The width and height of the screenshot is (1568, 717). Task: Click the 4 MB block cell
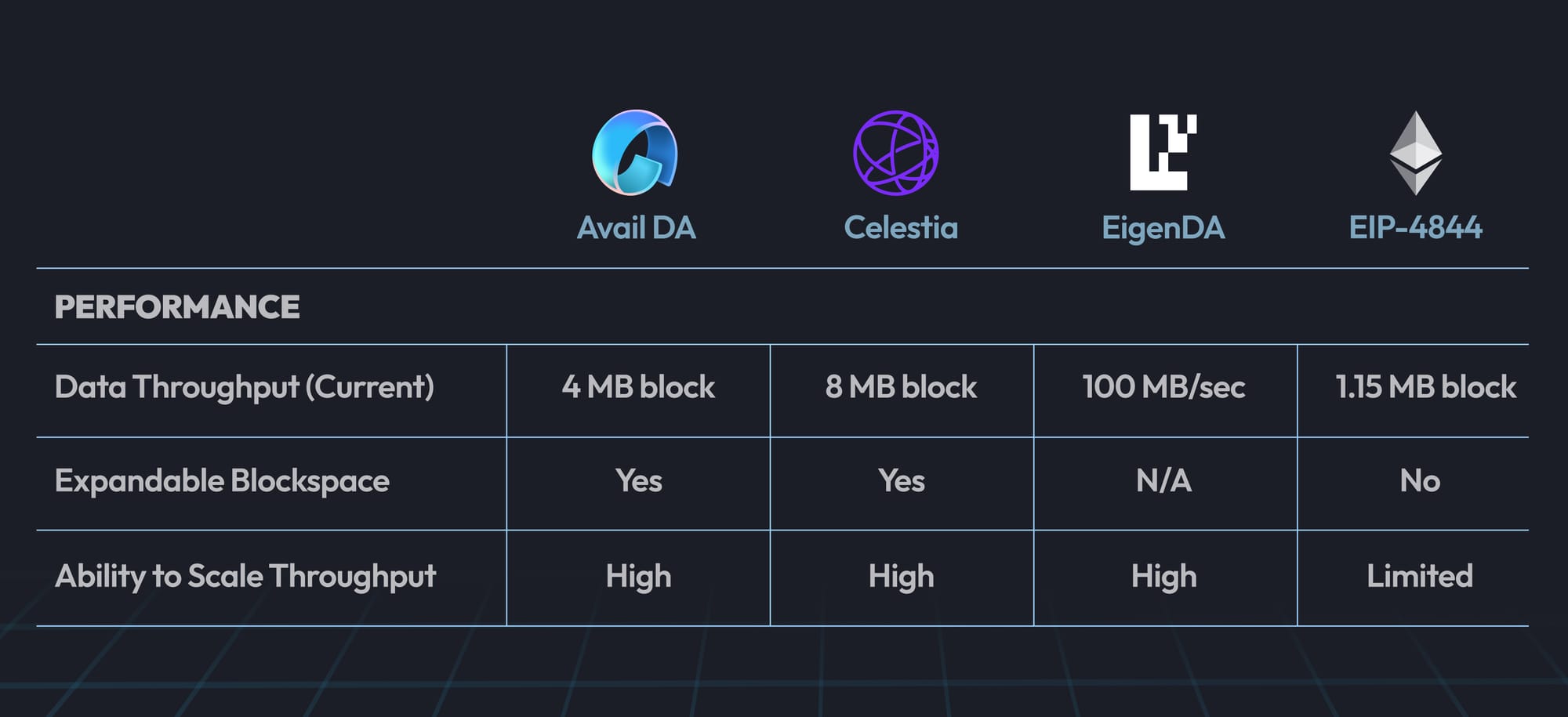(x=638, y=387)
